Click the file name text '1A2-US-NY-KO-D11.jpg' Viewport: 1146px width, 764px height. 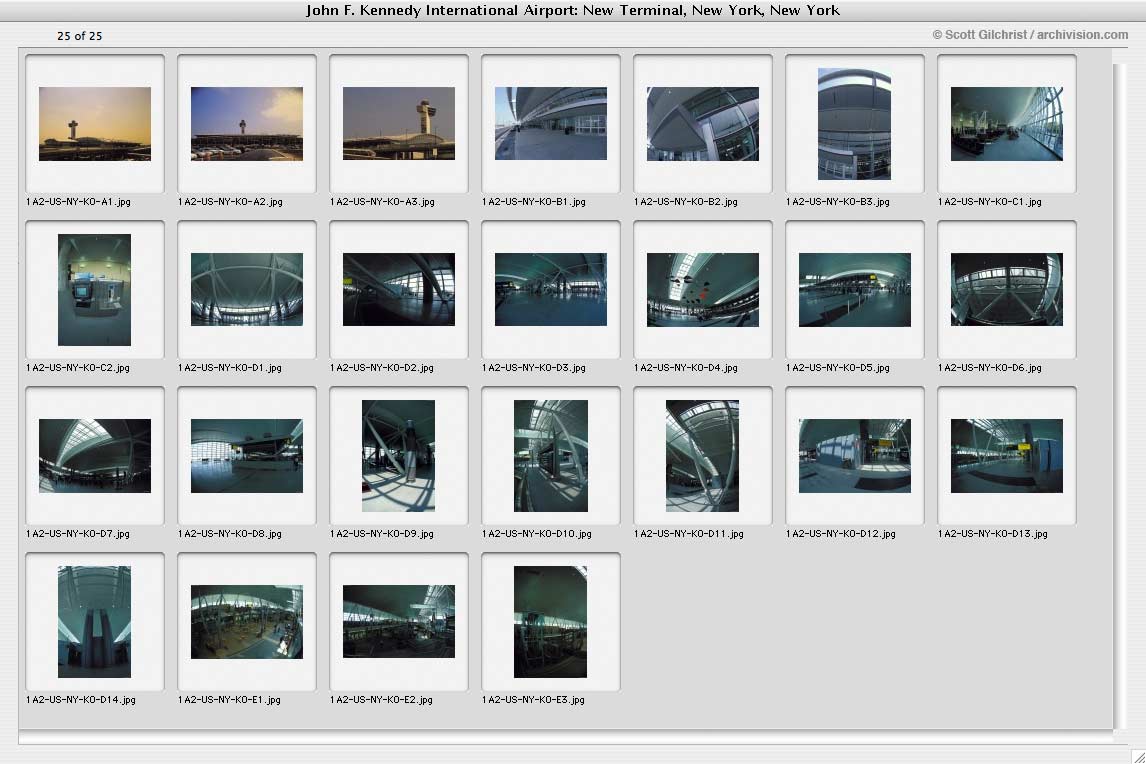[x=688, y=534]
